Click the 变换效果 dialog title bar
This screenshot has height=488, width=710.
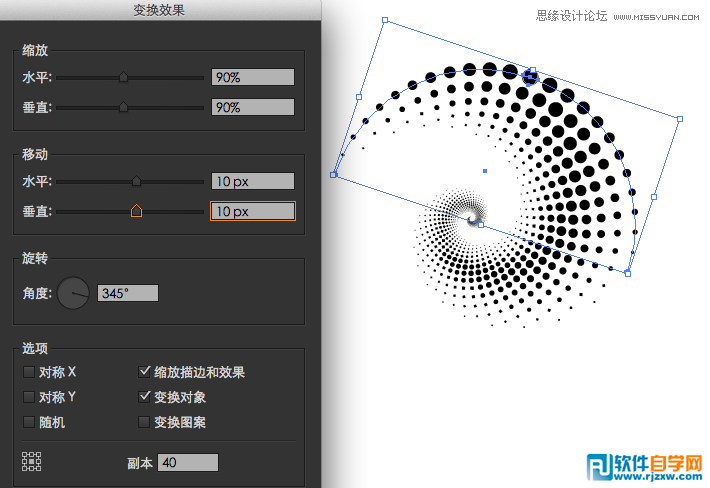pyautogui.click(x=160, y=10)
